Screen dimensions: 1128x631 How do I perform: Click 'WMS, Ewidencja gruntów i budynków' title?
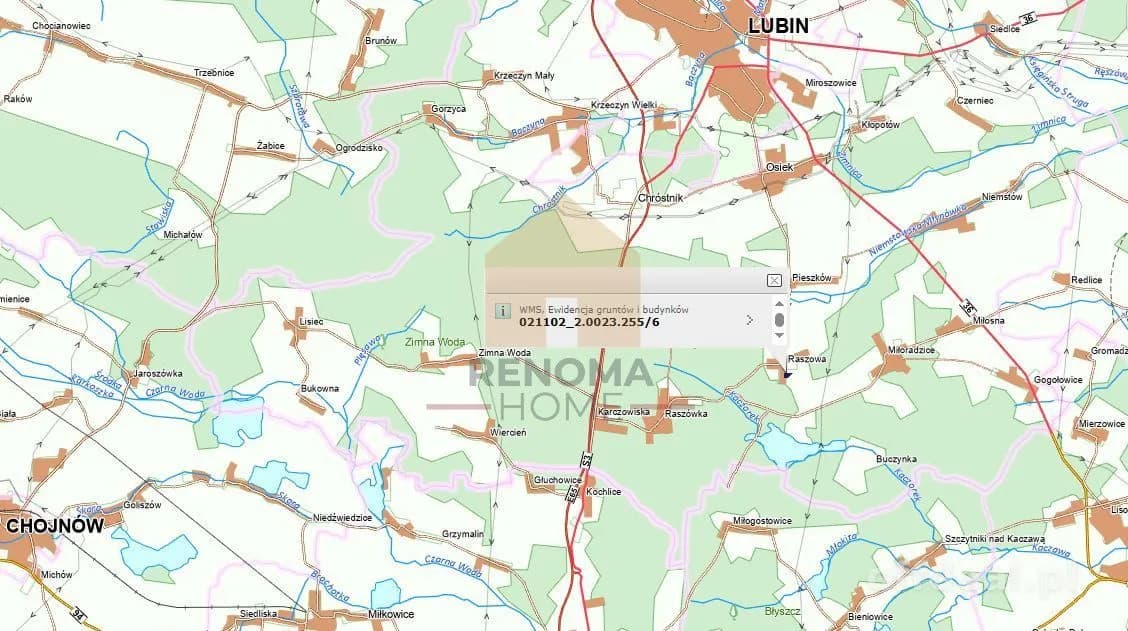[604, 309]
